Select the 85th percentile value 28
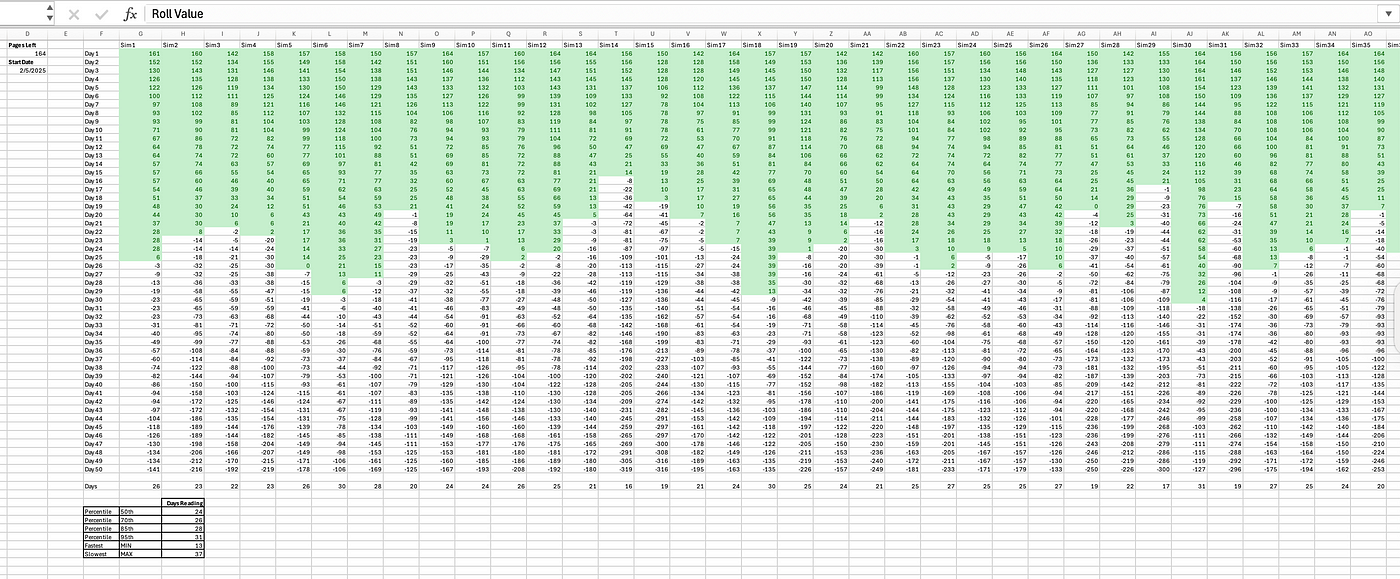The height and width of the screenshot is (579, 1400). point(182,527)
